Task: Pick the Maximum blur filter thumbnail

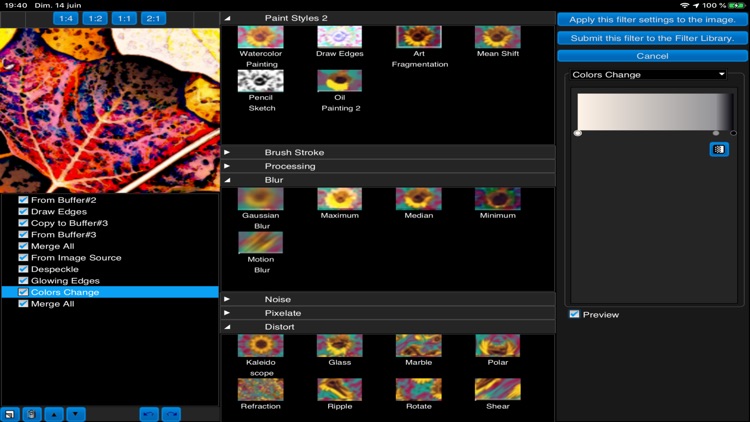Action: point(340,199)
